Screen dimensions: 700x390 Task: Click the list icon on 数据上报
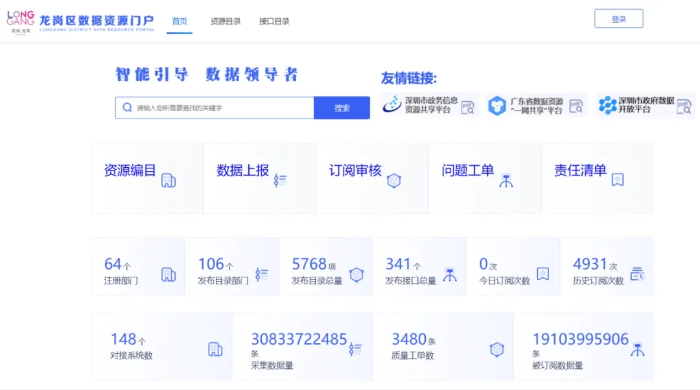tap(280, 180)
